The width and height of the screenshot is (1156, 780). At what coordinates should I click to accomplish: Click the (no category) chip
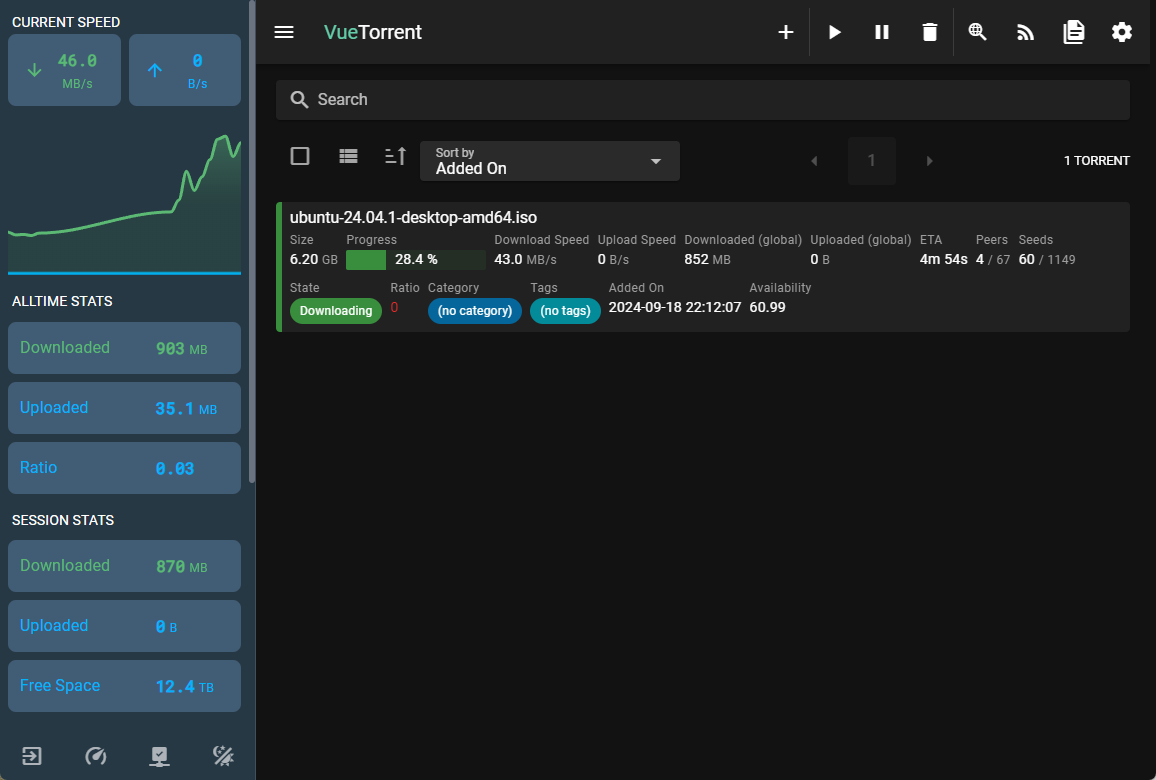tap(475, 310)
